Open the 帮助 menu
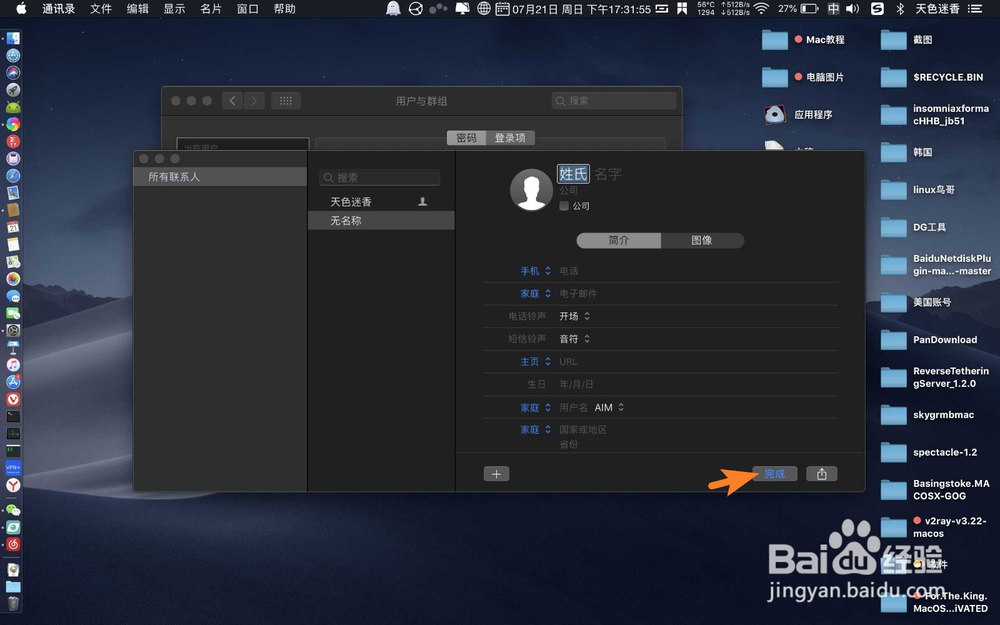 (x=284, y=8)
